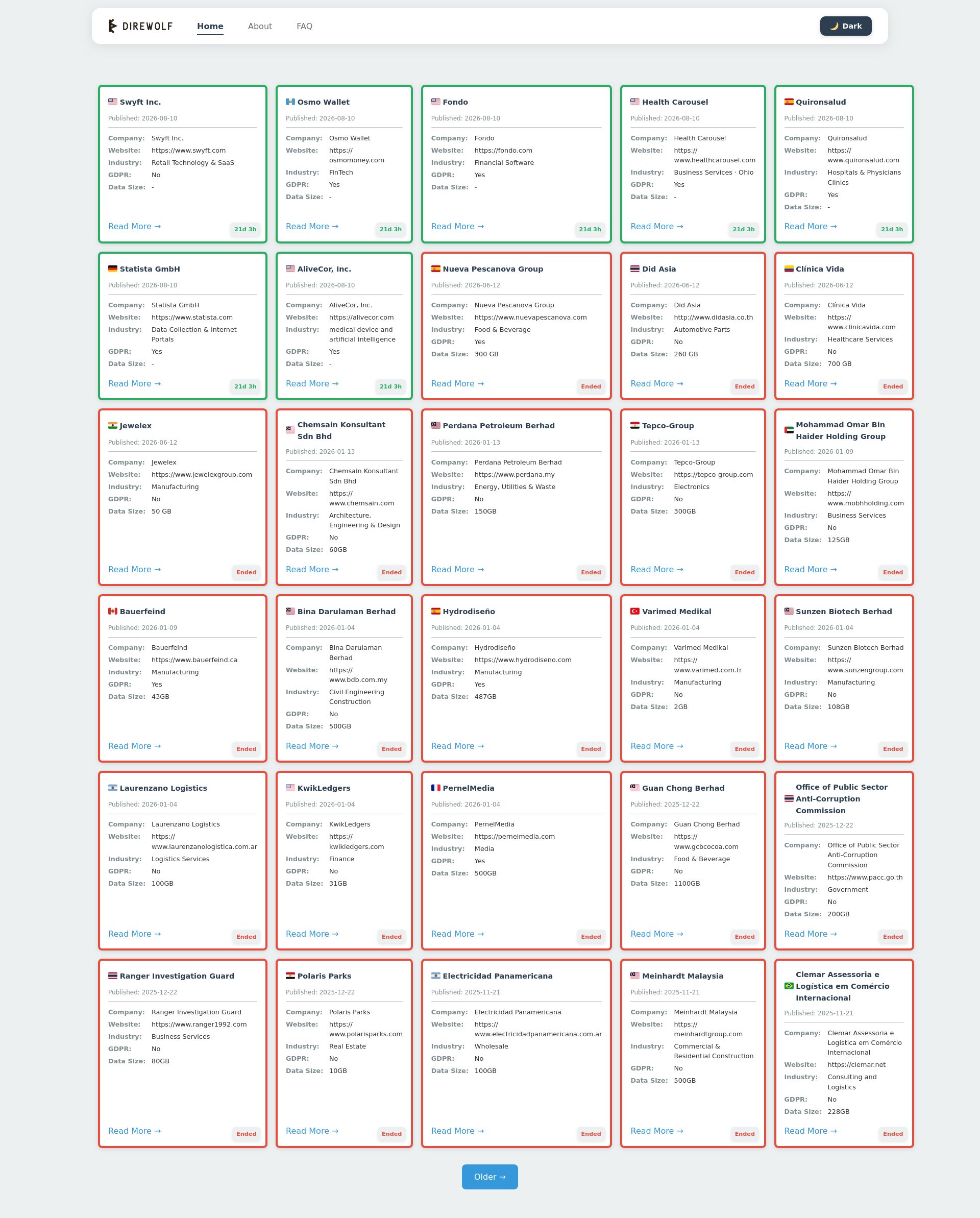Open Read More for Polaris Parks
980x1218 pixels.
coord(312,1130)
